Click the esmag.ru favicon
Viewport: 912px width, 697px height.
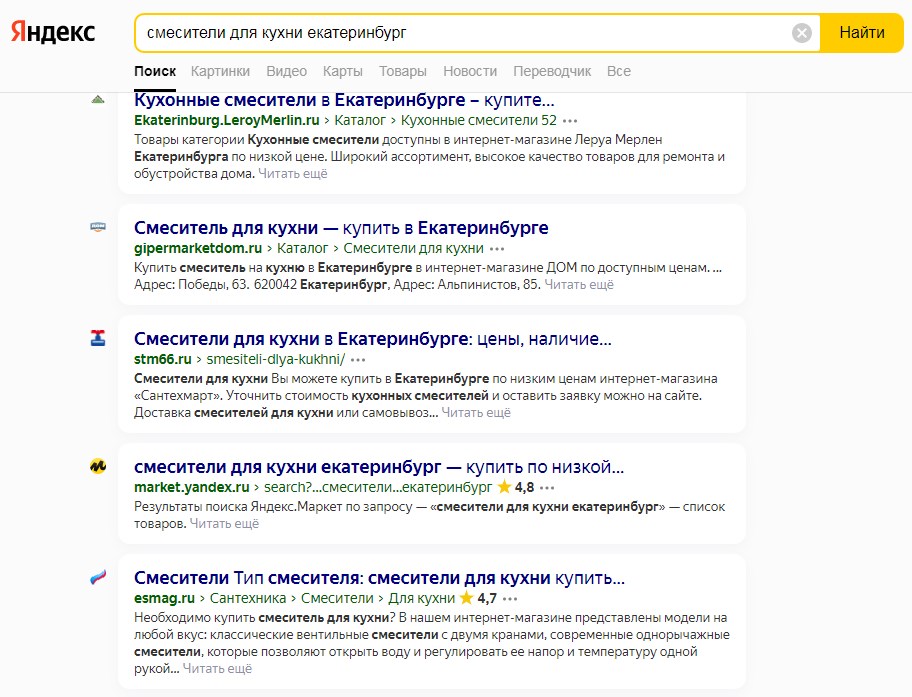[x=98, y=577]
